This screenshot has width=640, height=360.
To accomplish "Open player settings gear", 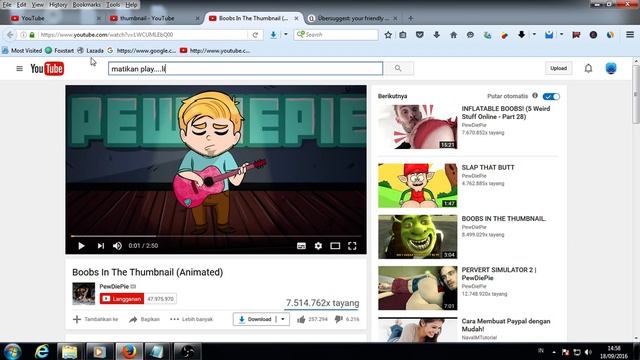I will (x=318, y=246).
